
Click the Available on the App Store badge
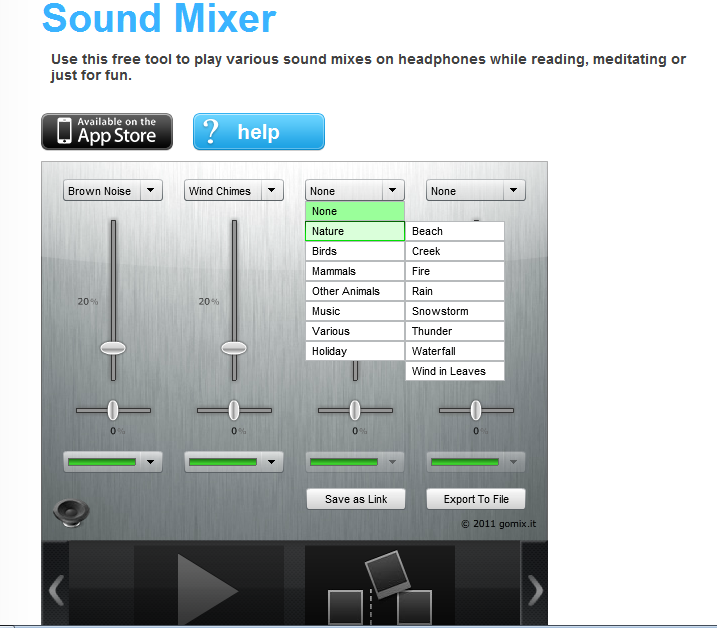click(107, 132)
